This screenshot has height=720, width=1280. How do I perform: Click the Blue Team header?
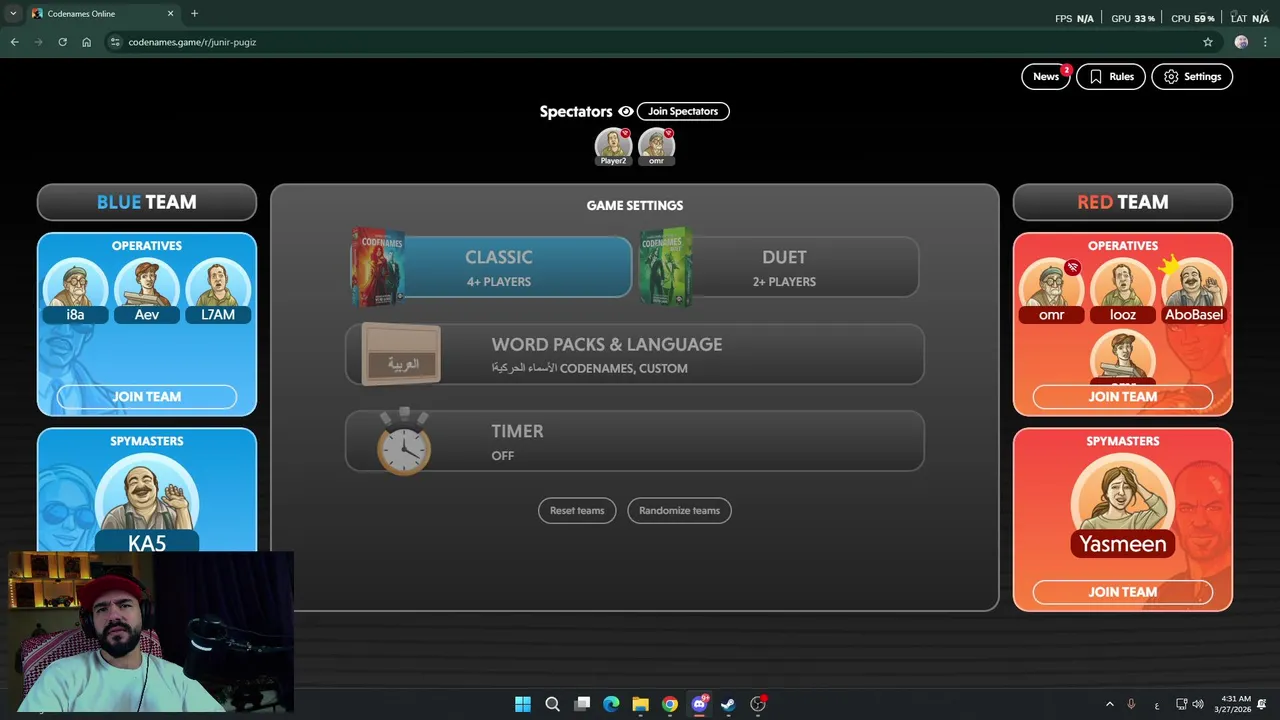(x=147, y=202)
